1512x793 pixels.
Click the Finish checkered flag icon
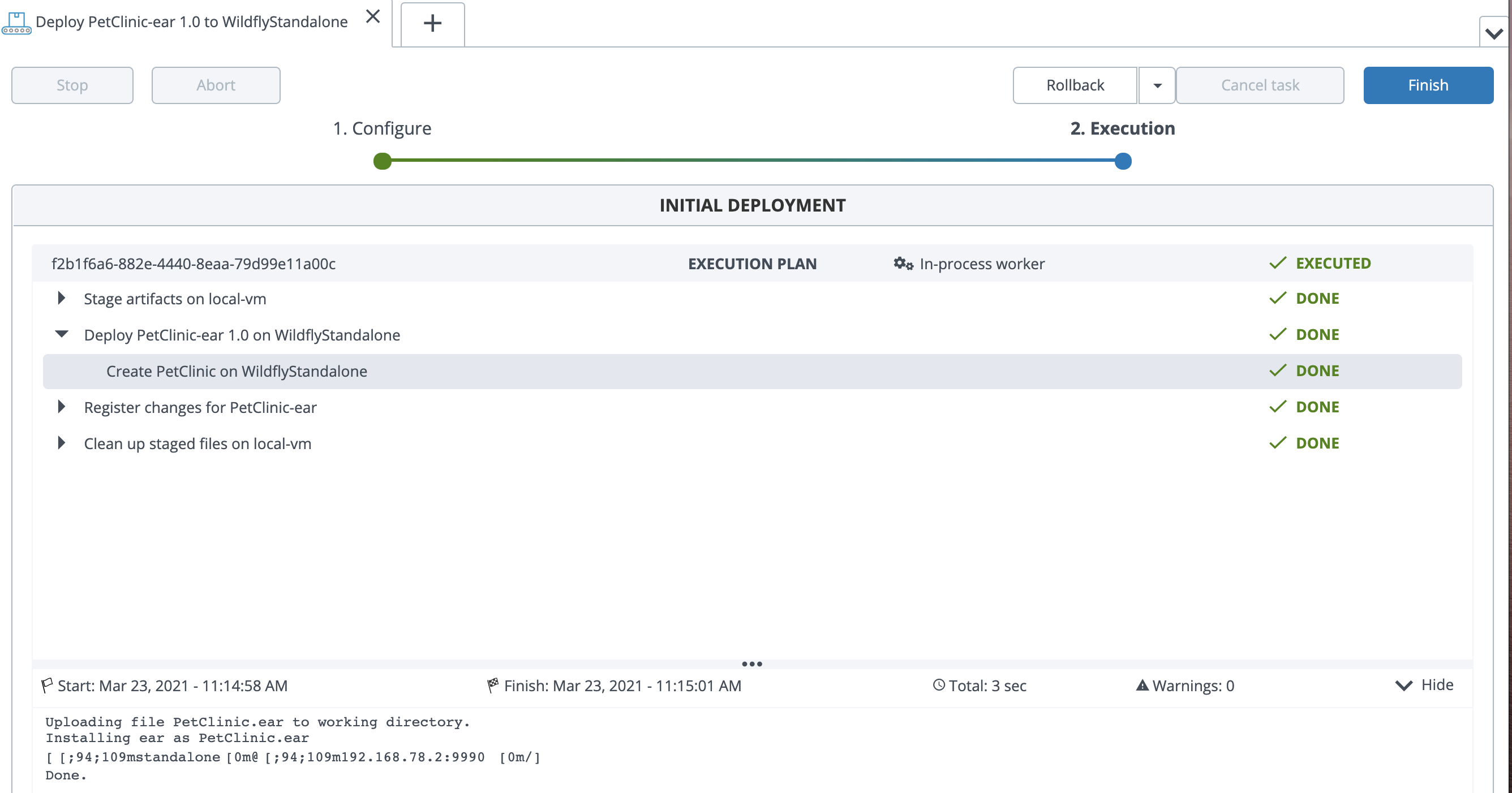tap(492, 685)
